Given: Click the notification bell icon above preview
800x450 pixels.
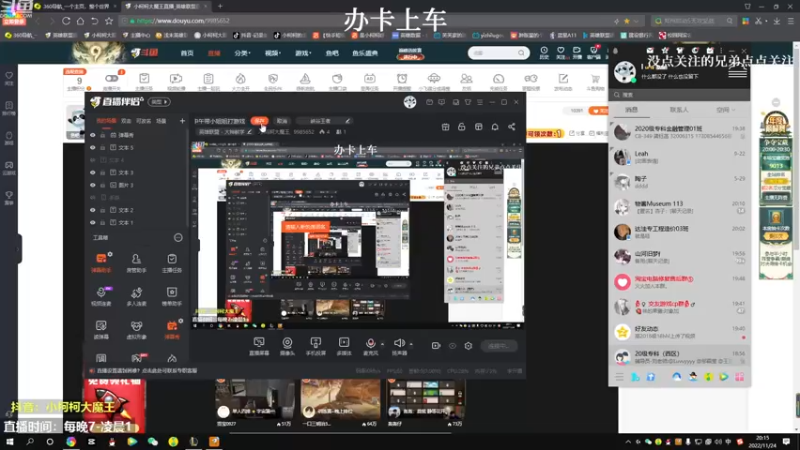Looking at the screenshot, I should [x=495, y=127].
